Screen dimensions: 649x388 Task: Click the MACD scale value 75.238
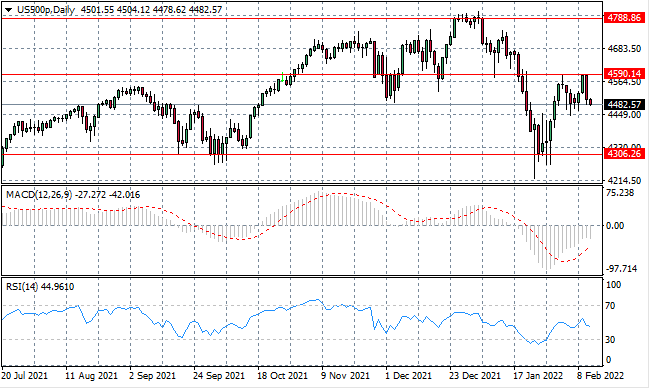click(x=620, y=193)
